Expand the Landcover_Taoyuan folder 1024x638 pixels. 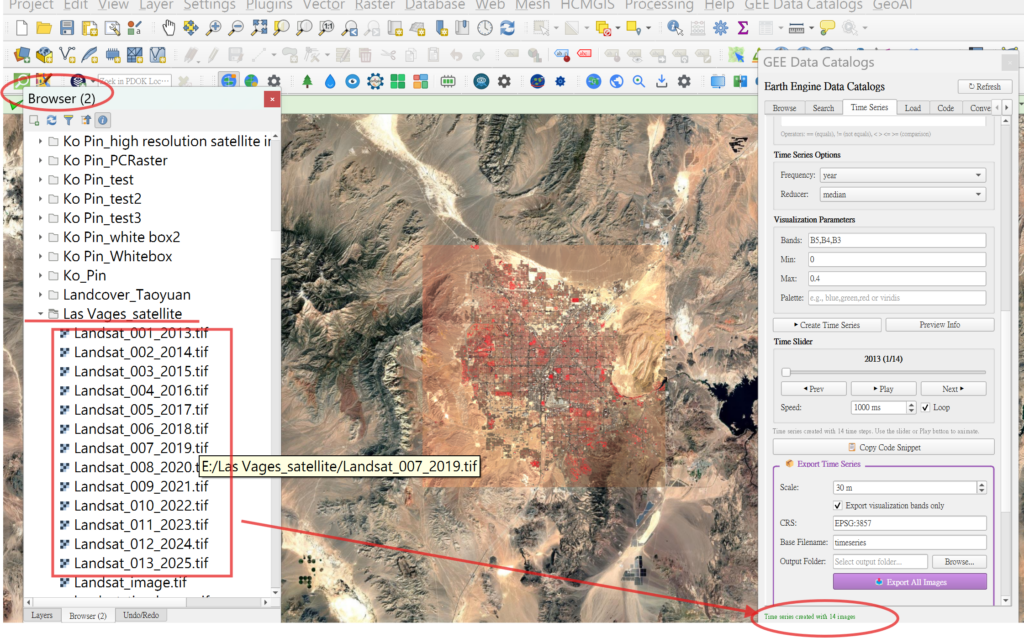[x=41, y=295]
